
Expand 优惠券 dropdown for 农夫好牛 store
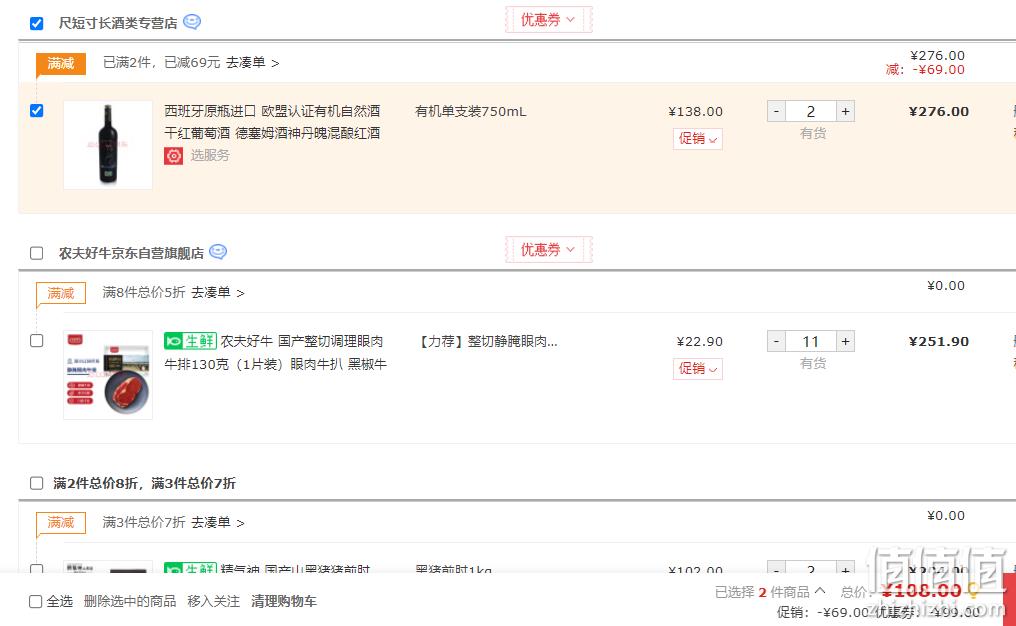pos(548,249)
